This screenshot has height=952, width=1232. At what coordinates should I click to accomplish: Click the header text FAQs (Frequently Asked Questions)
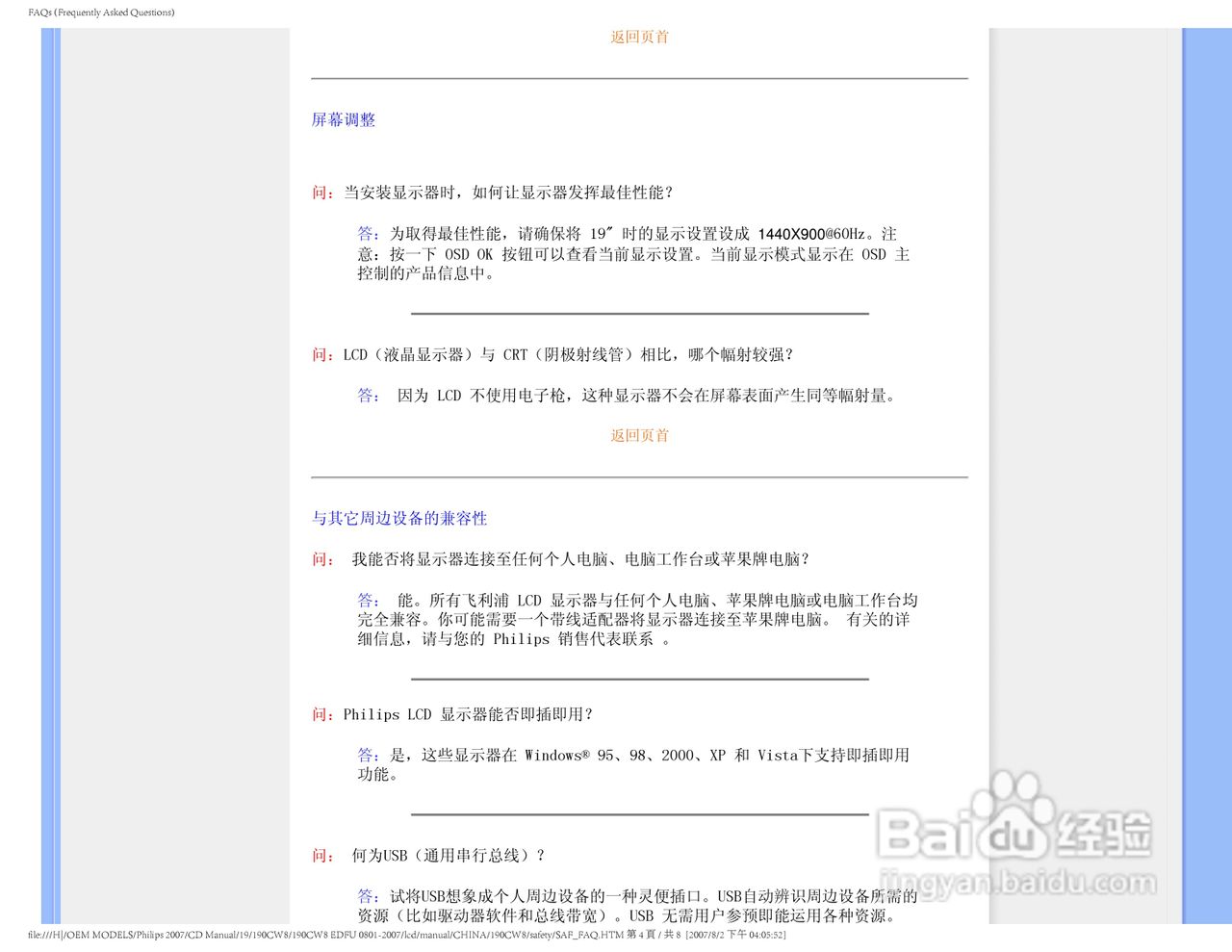point(102,13)
